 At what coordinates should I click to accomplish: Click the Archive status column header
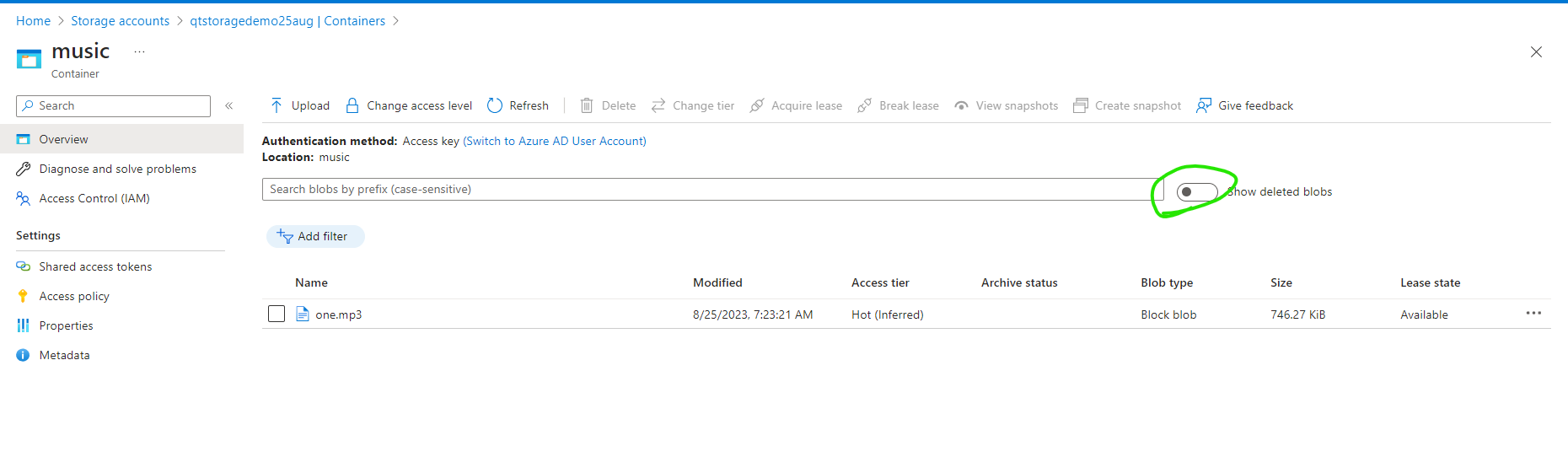[1019, 282]
